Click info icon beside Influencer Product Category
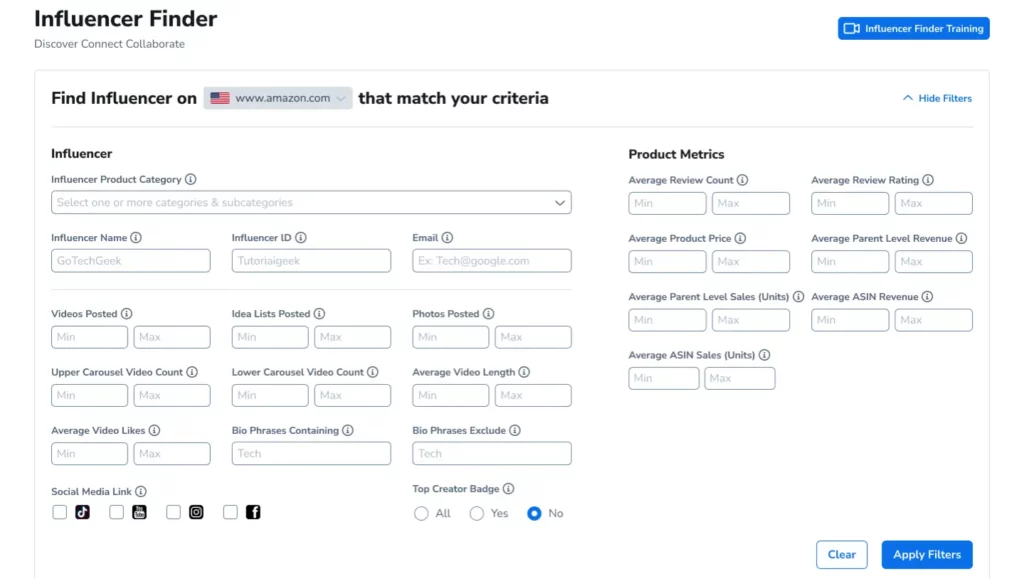 [x=191, y=180]
